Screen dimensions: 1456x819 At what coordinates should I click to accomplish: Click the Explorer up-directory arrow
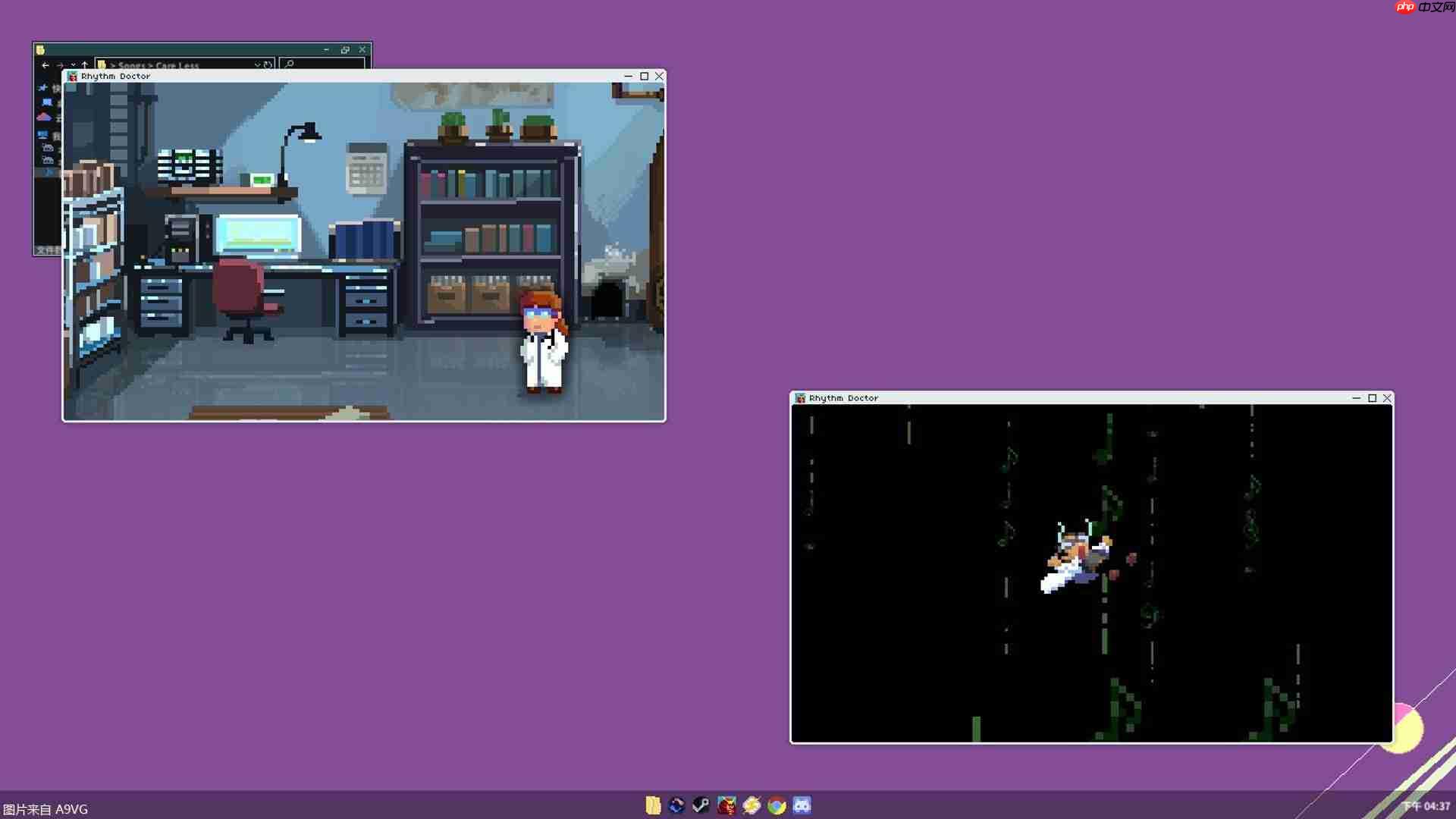tap(84, 65)
